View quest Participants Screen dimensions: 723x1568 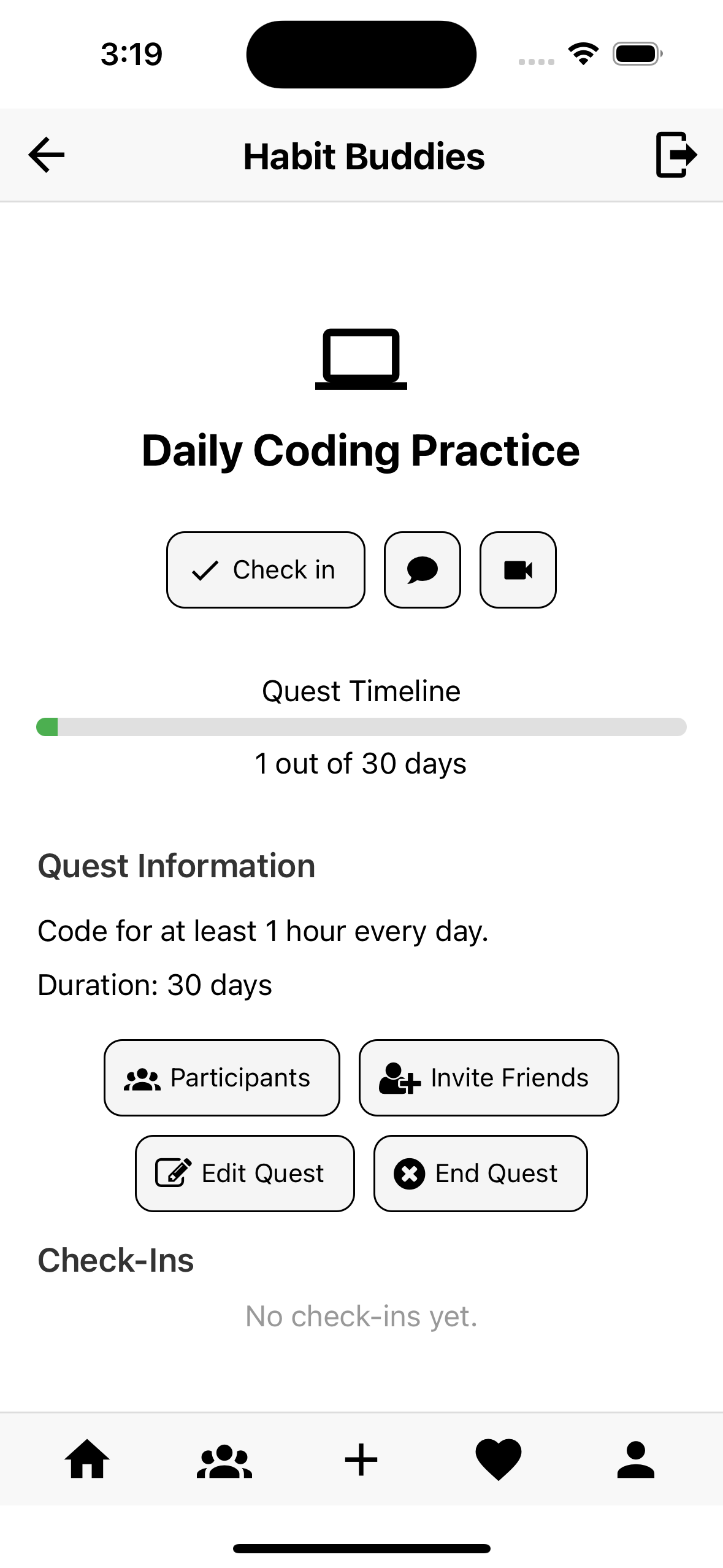pyautogui.click(x=222, y=1078)
